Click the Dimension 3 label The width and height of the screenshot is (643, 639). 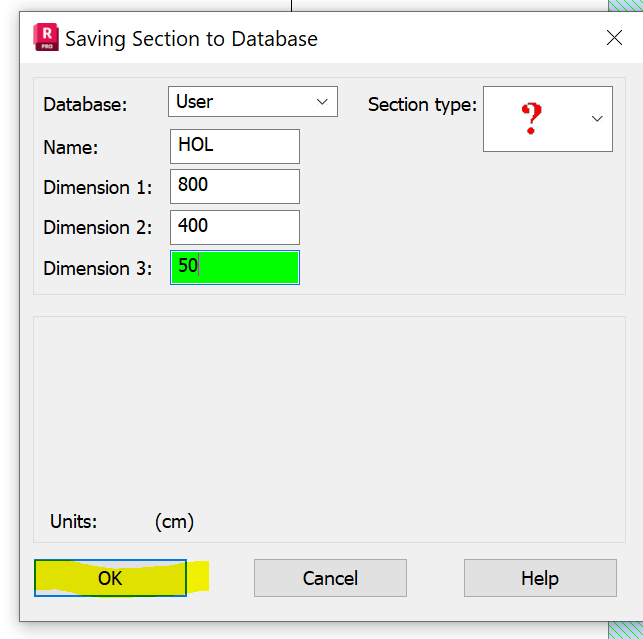98,268
